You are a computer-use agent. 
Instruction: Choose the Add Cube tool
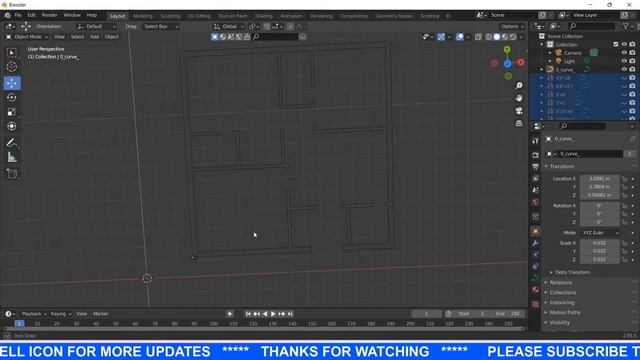(11, 174)
